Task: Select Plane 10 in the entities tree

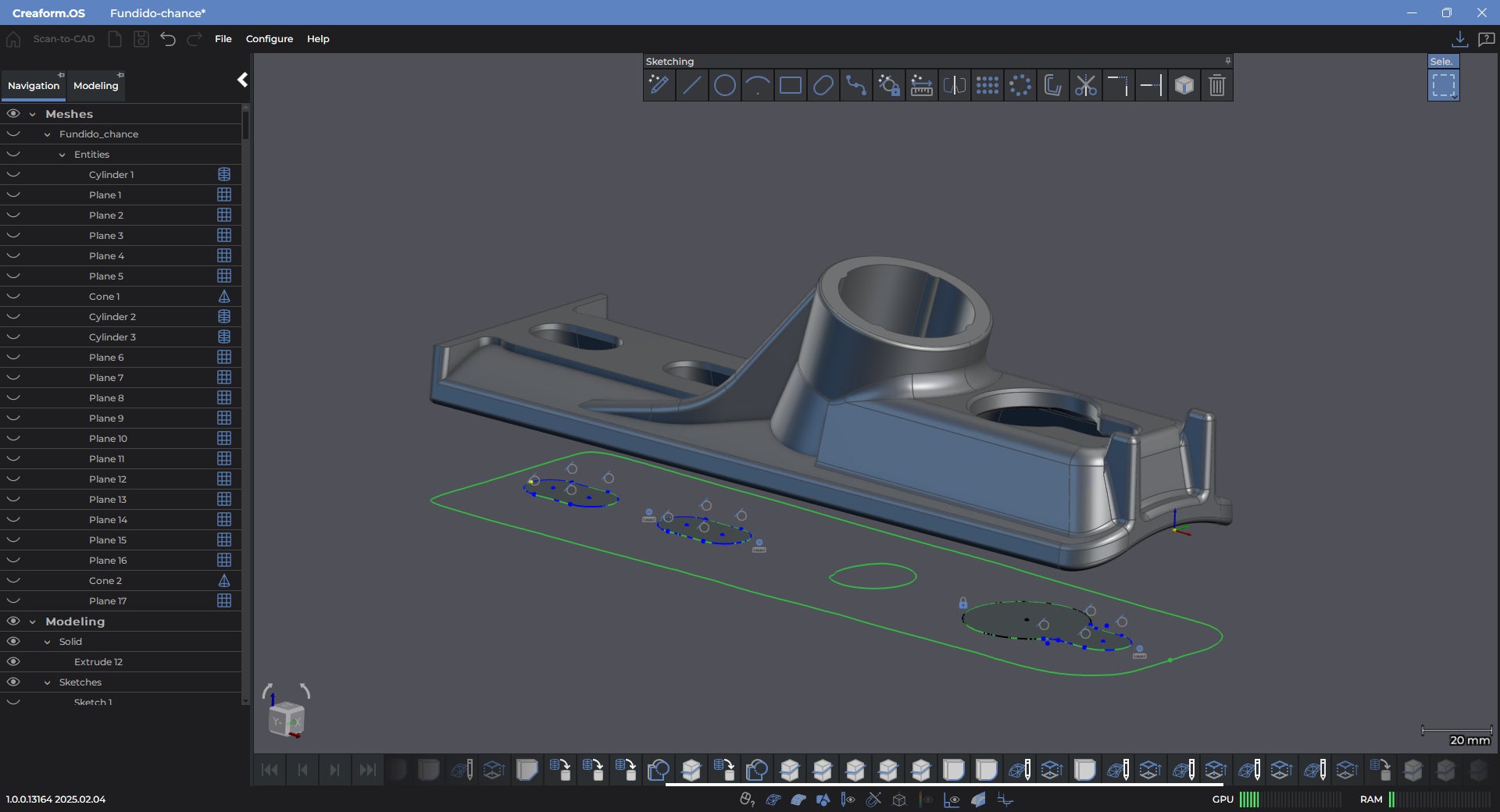Action: (108, 439)
